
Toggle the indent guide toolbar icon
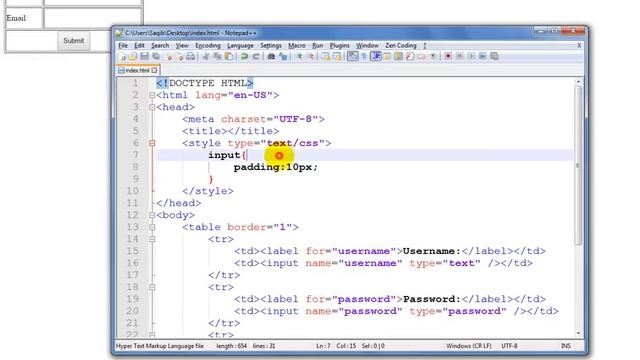point(376,56)
